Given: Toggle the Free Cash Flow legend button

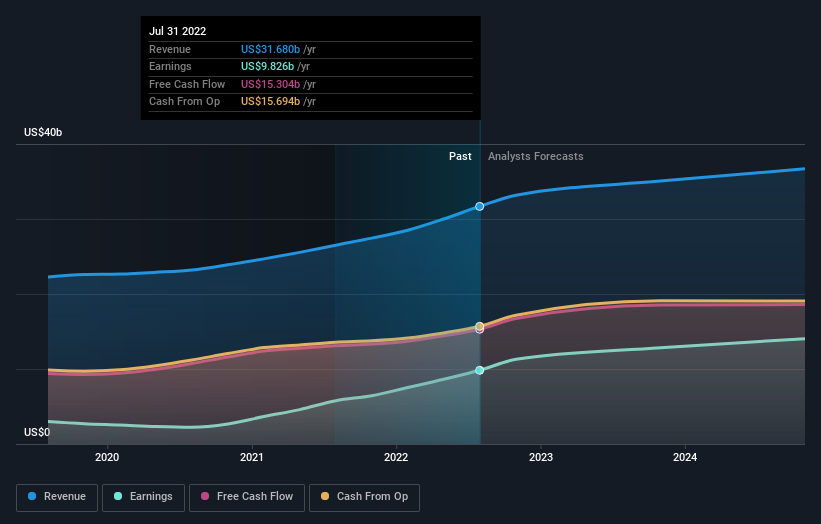Looking at the screenshot, I should pos(247,497).
